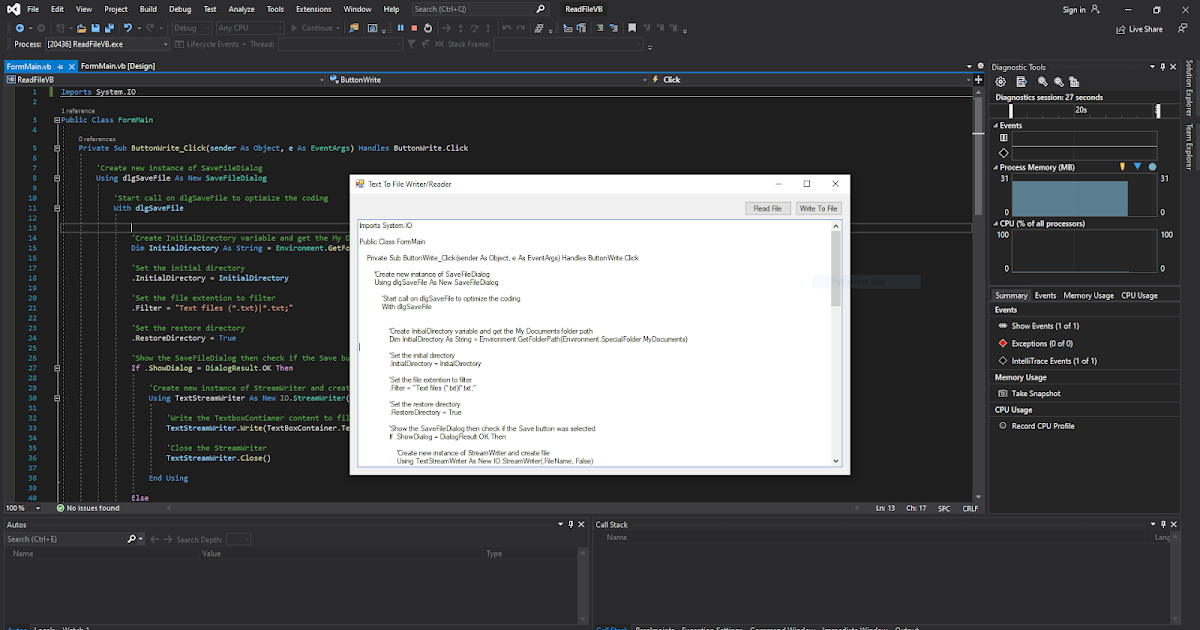Click the Save All toolbar icon
The height and width of the screenshot is (630, 1200).
(110, 28)
